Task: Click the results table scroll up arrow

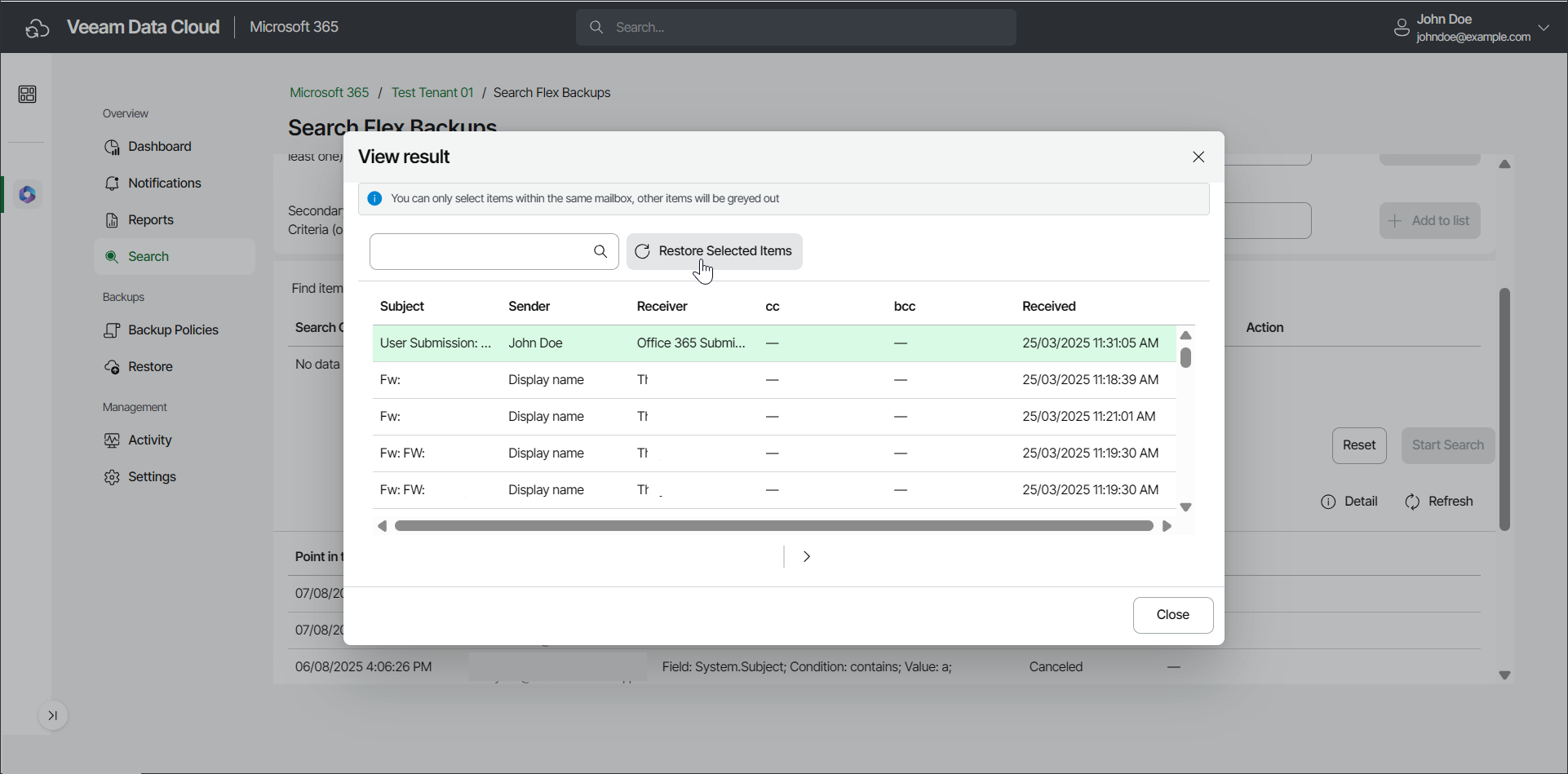Action: pos(1186,336)
